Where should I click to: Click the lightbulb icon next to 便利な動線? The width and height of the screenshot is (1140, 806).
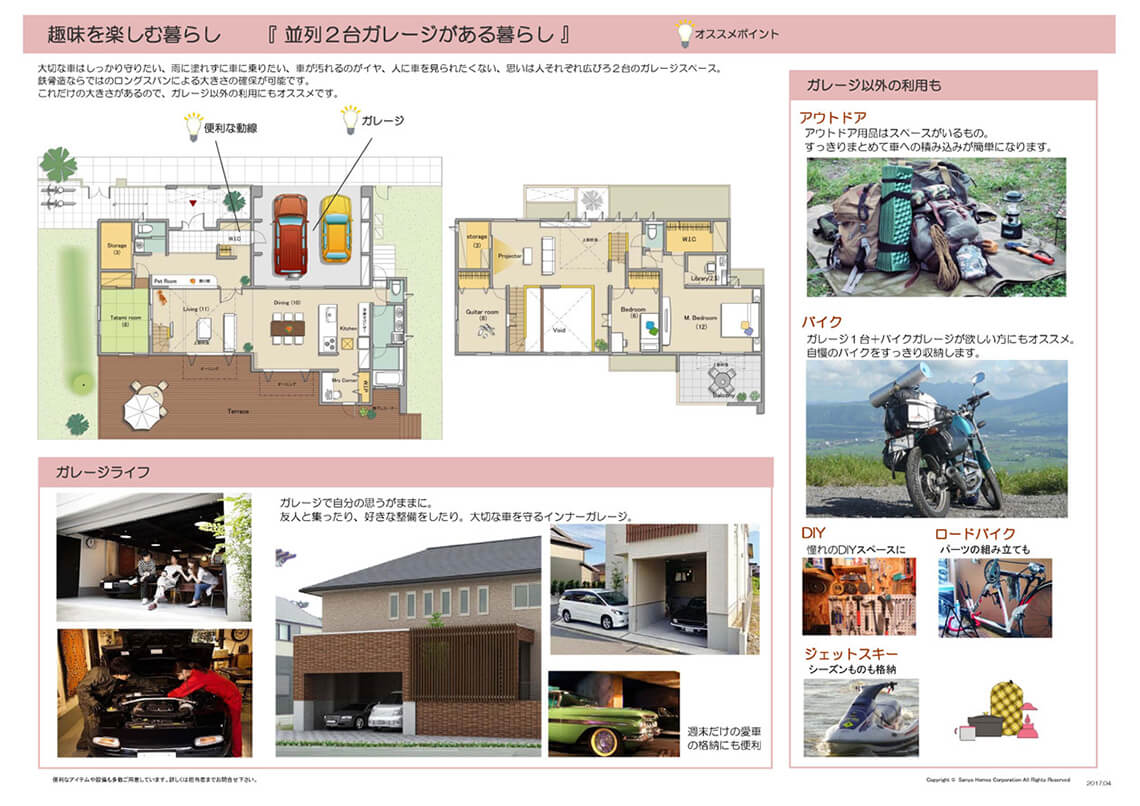[191, 126]
